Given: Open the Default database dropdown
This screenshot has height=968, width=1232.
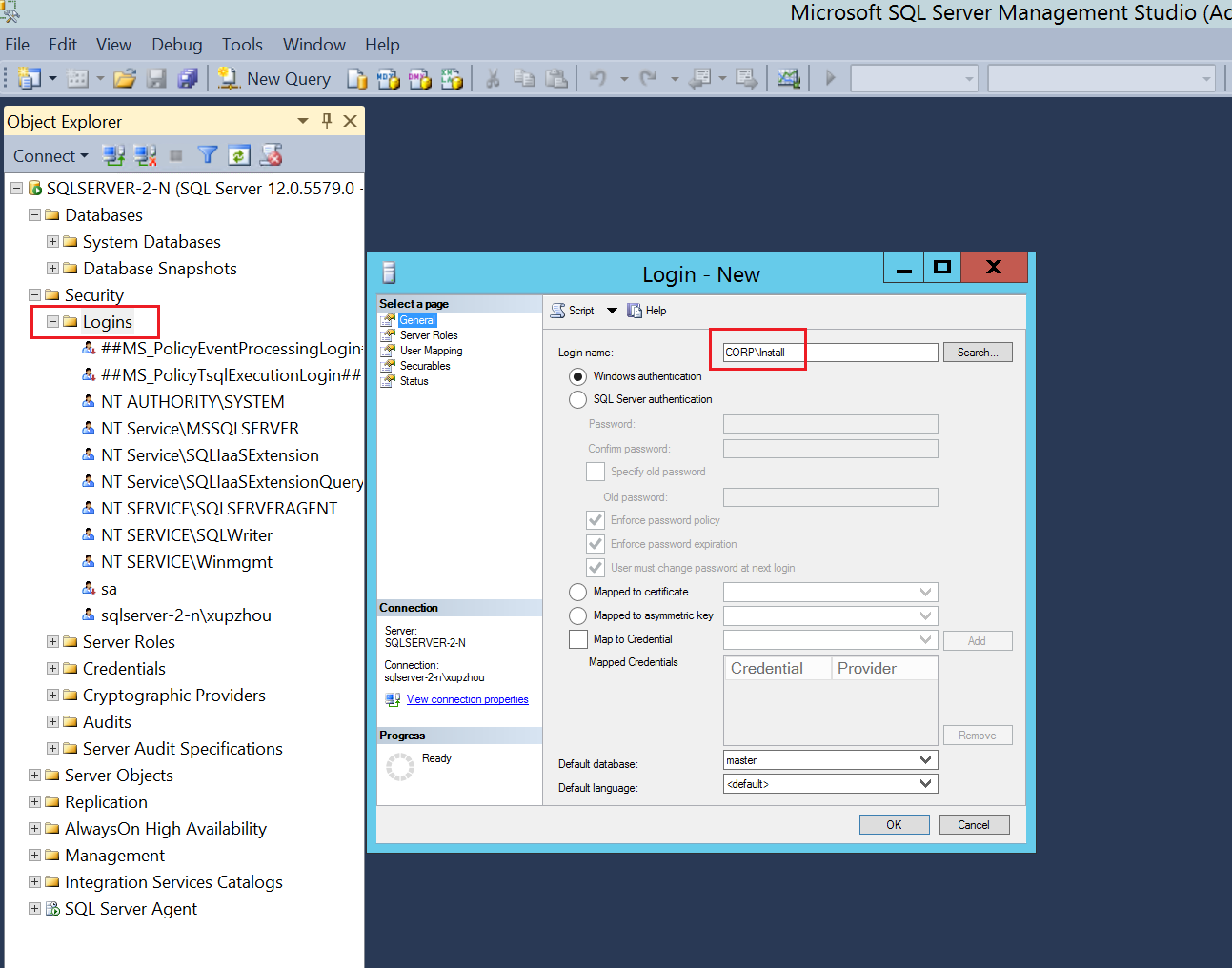Looking at the screenshot, I should coord(925,760).
